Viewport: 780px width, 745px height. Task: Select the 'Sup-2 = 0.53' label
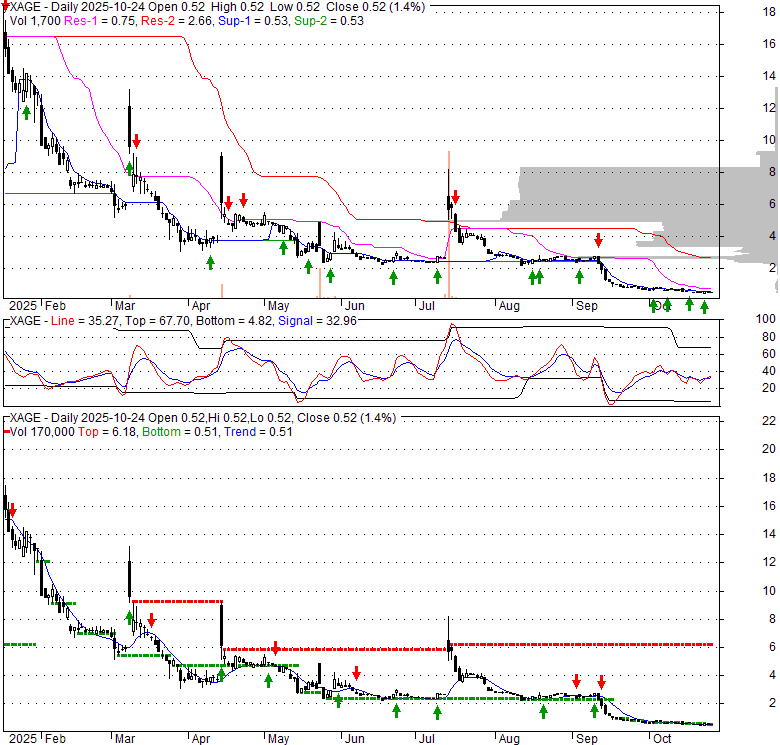point(329,21)
